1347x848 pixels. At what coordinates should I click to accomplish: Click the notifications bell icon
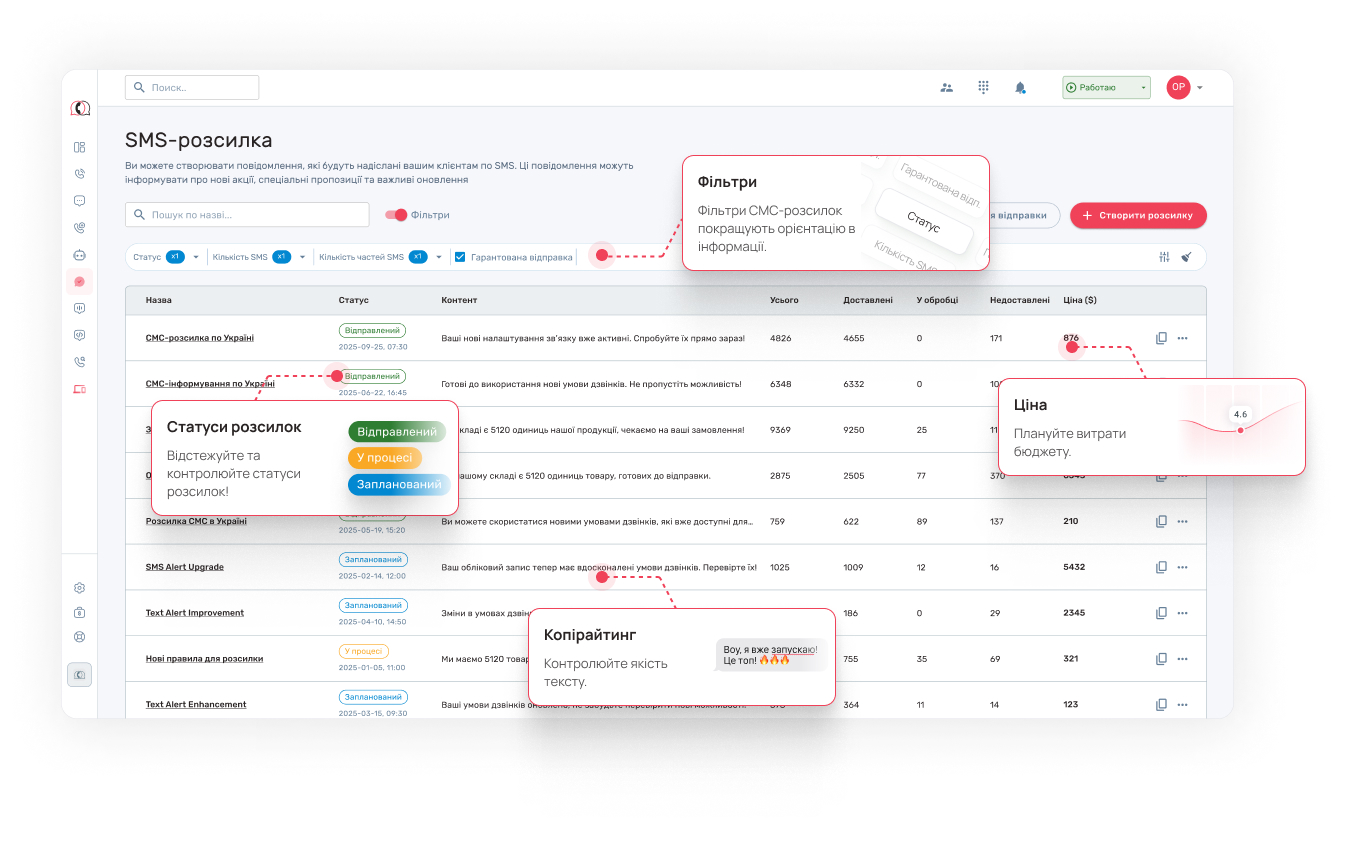[x=1020, y=88]
